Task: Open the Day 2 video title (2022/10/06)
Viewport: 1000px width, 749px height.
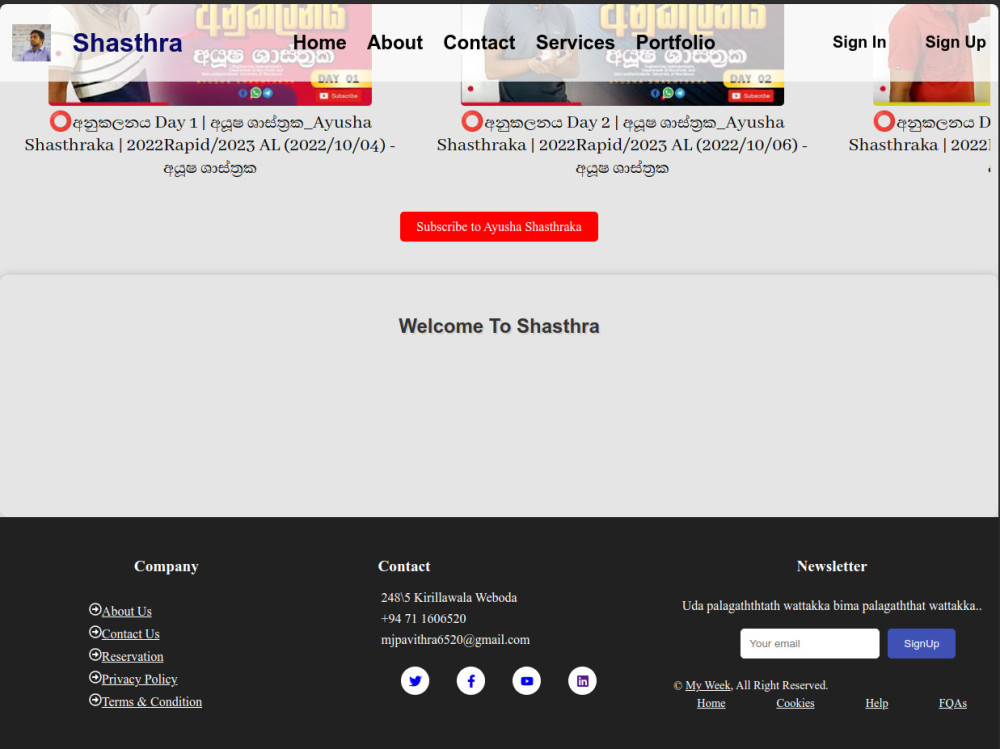Action: tap(622, 145)
